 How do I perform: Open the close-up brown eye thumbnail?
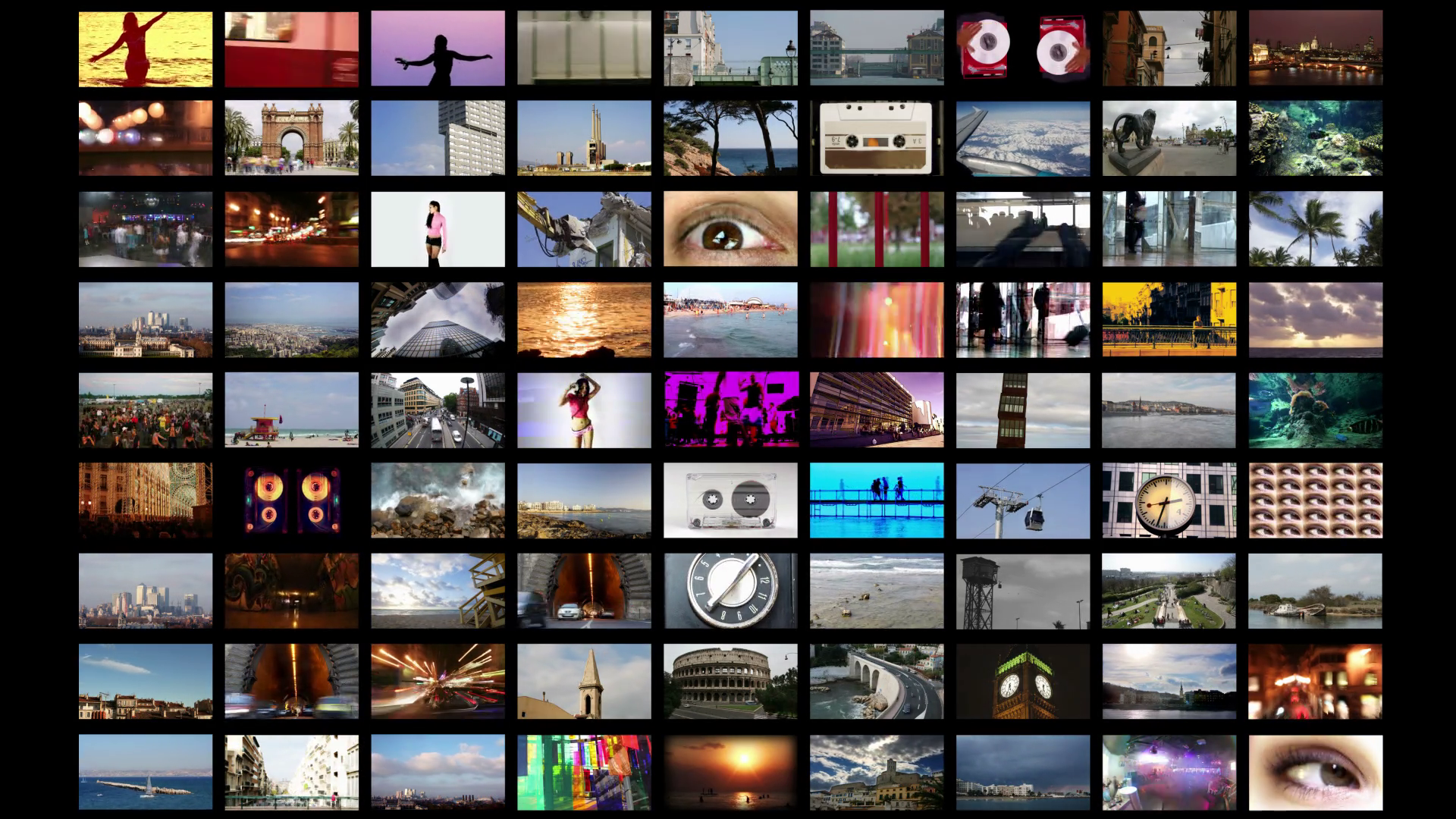pyautogui.click(x=730, y=229)
